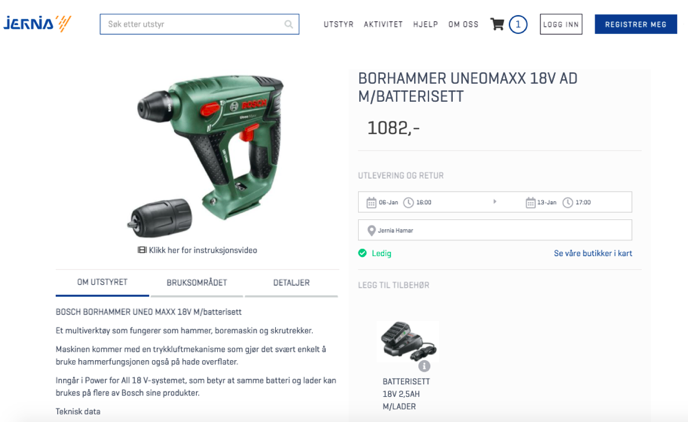Click the 'Utlevering og retur' heading

click(x=401, y=175)
